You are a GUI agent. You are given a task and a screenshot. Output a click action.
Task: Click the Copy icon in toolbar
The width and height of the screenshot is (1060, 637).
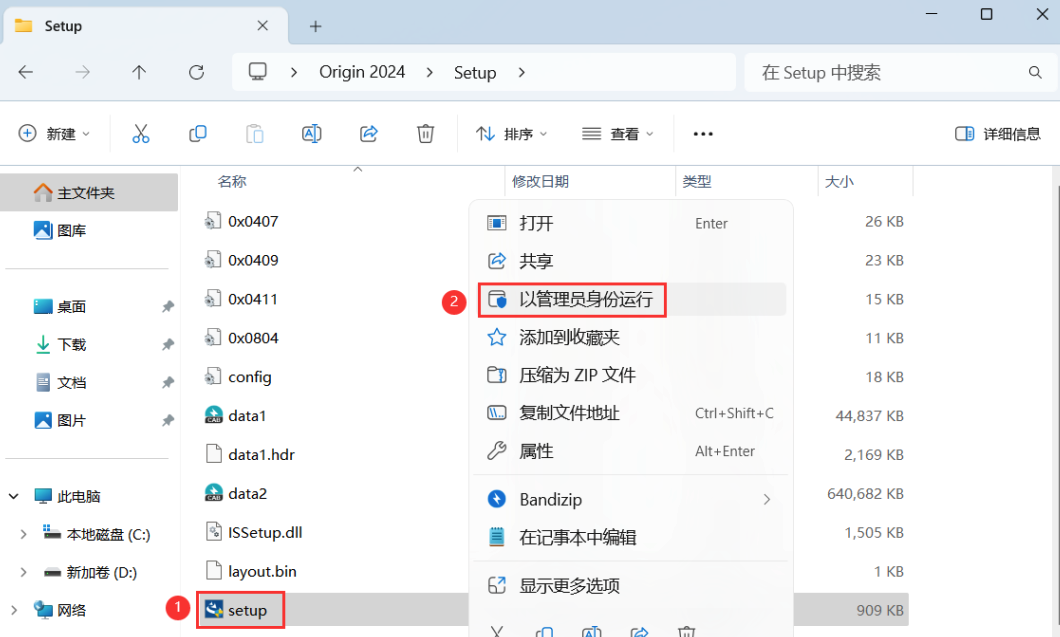(197, 134)
